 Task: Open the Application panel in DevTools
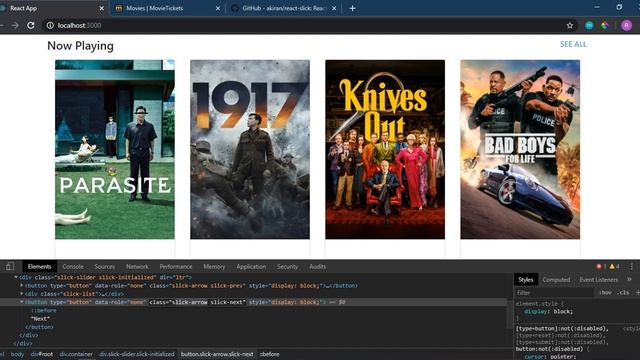tap(251, 267)
